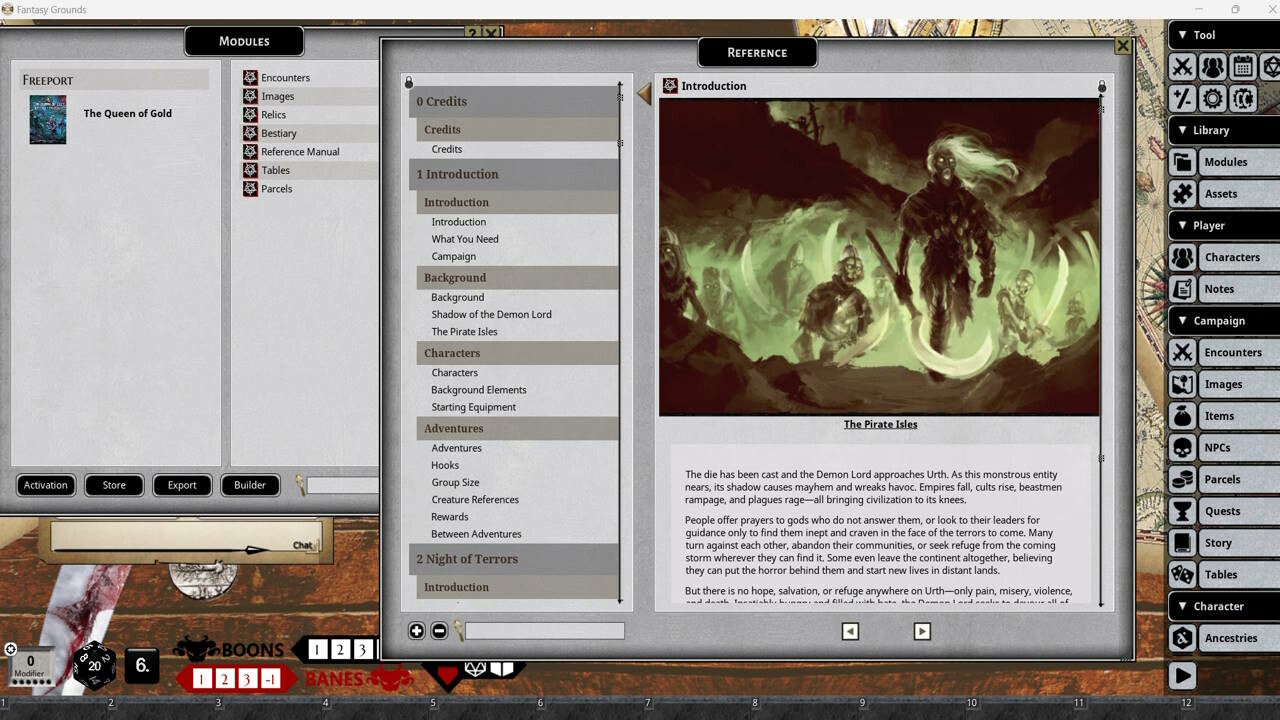
Task: Open the options gear tool
Action: pyautogui.click(x=1213, y=99)
